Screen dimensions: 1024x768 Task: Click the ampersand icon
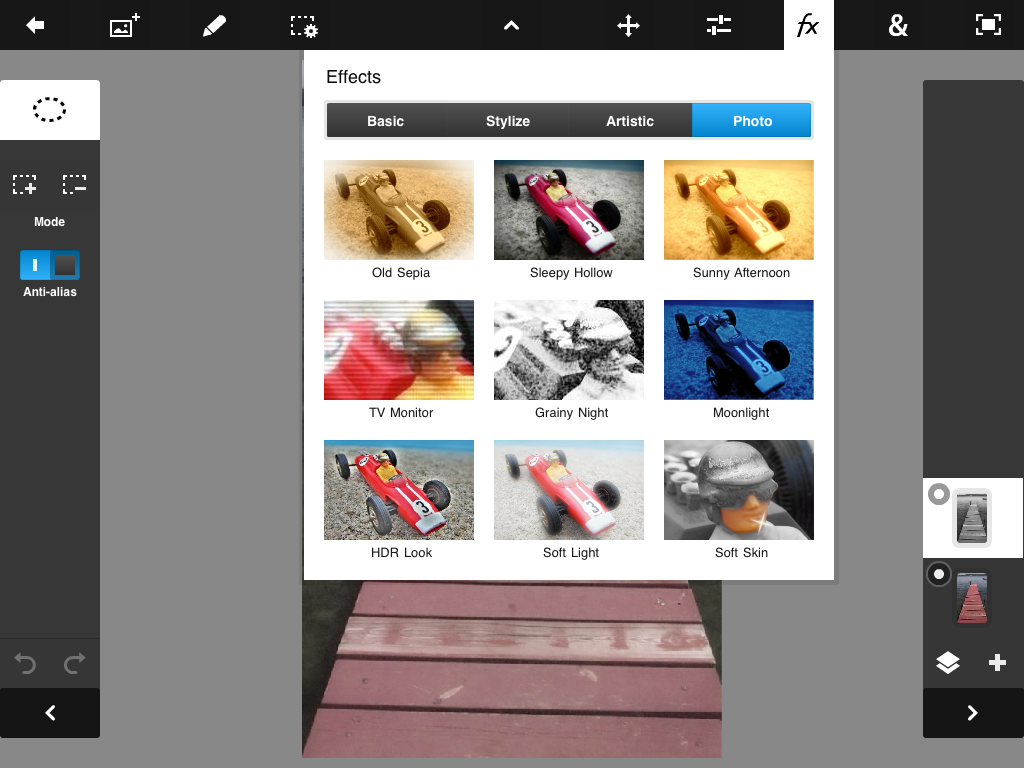898,26
